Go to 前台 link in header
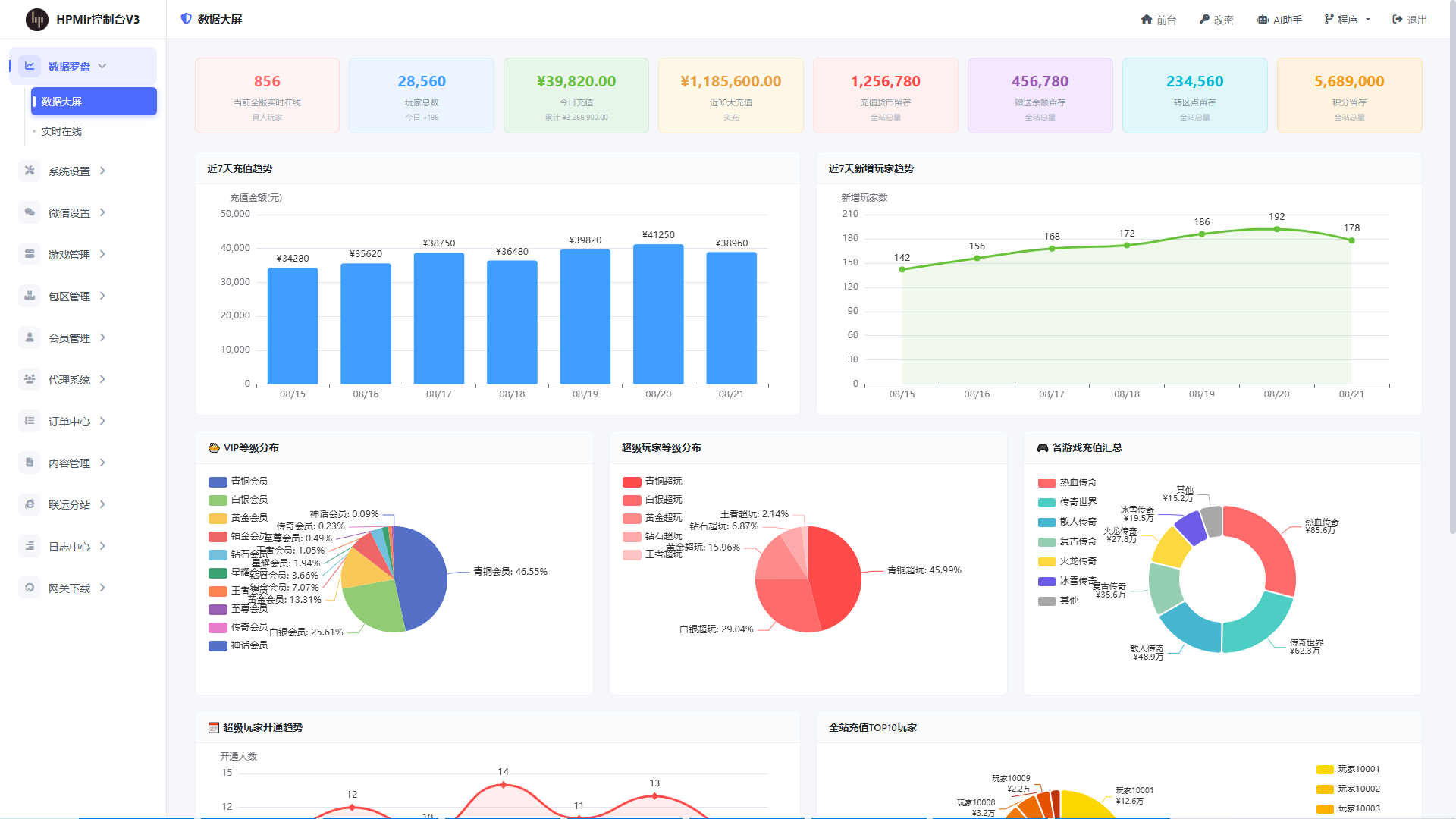The width and height of the screenshot is (1456, 819). [x=1159, y=20]
